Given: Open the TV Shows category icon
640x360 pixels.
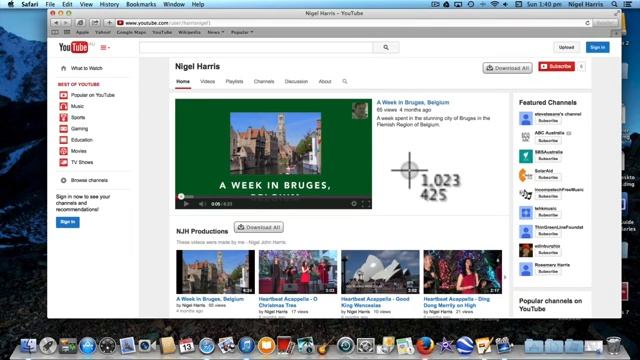Looking at the screenshot, I should (63, 162).
